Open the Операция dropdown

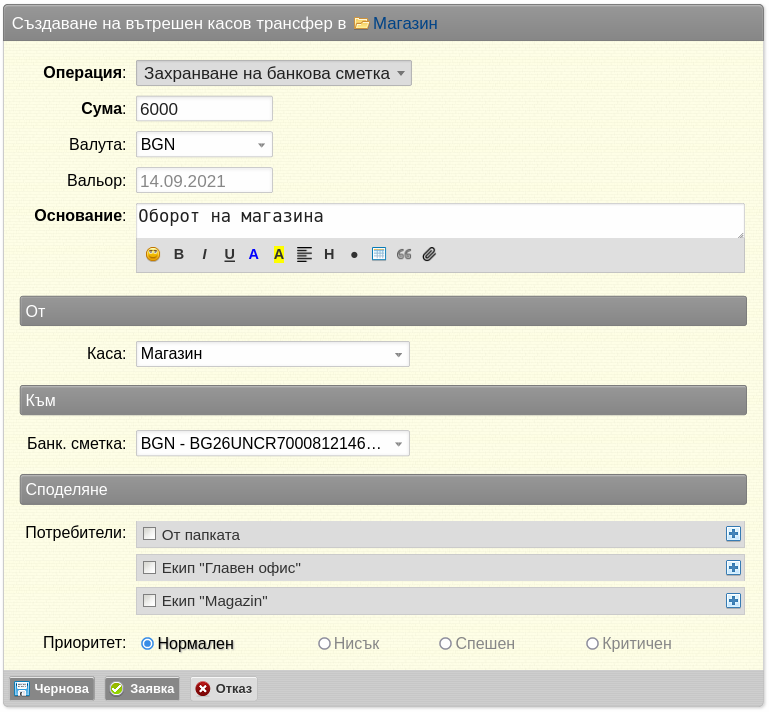[274, 73]
